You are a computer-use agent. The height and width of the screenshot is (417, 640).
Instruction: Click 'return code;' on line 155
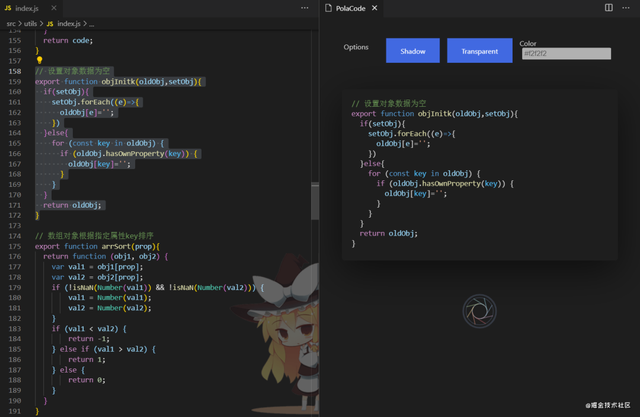coord(68,40)
